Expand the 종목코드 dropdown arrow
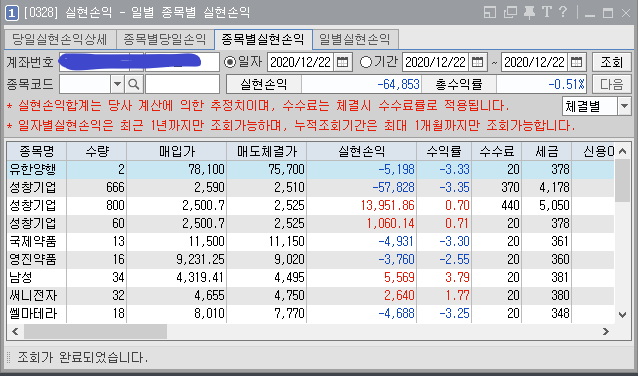This screenshot has width=638, height=376. [x=117, y=84]
